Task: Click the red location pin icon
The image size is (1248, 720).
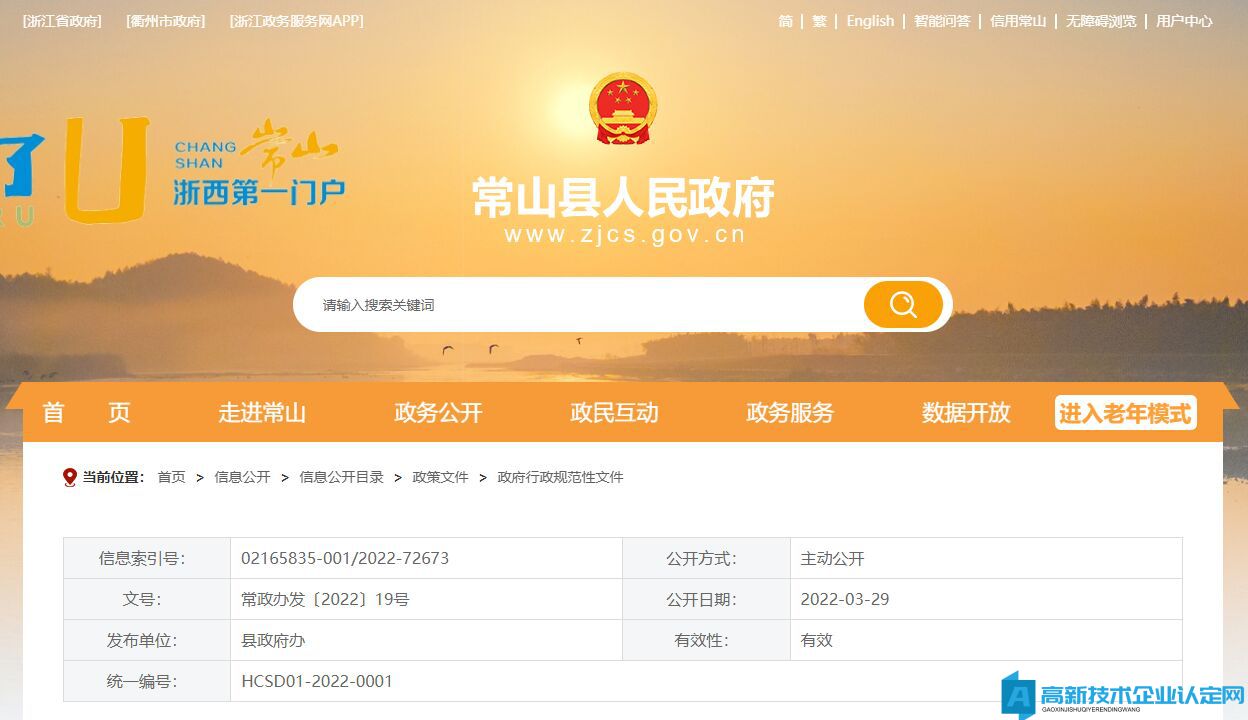Action: (69, 478)
